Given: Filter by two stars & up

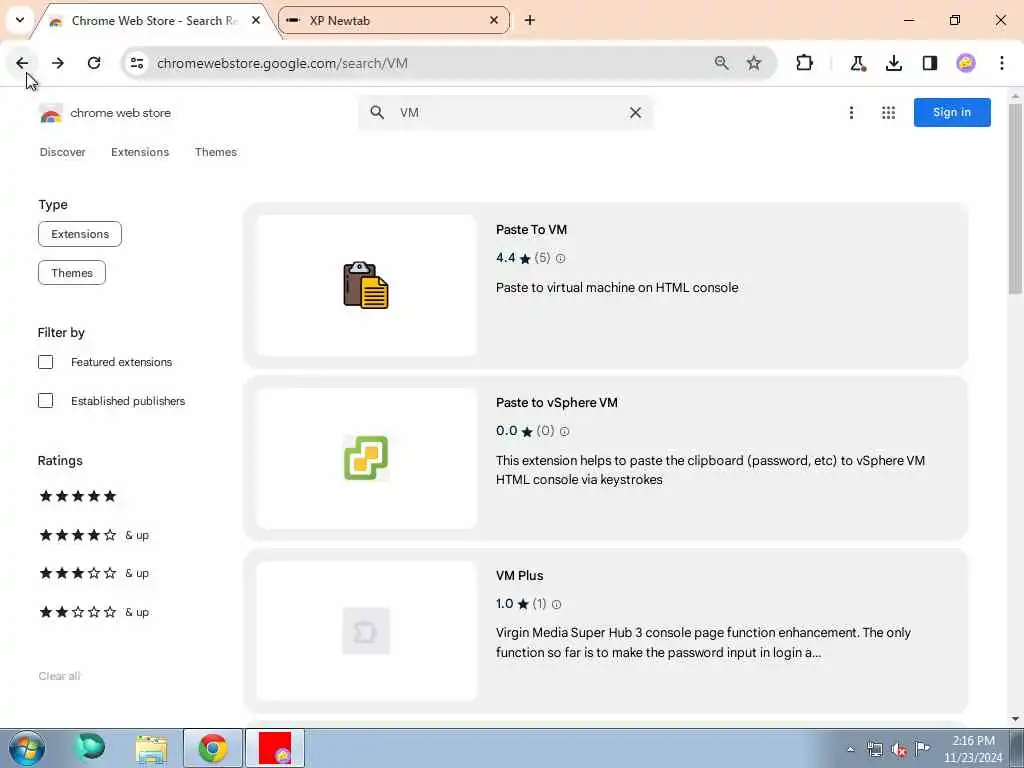Looking at the screenshot, I should pyautogui.click(x=94, y=613).
